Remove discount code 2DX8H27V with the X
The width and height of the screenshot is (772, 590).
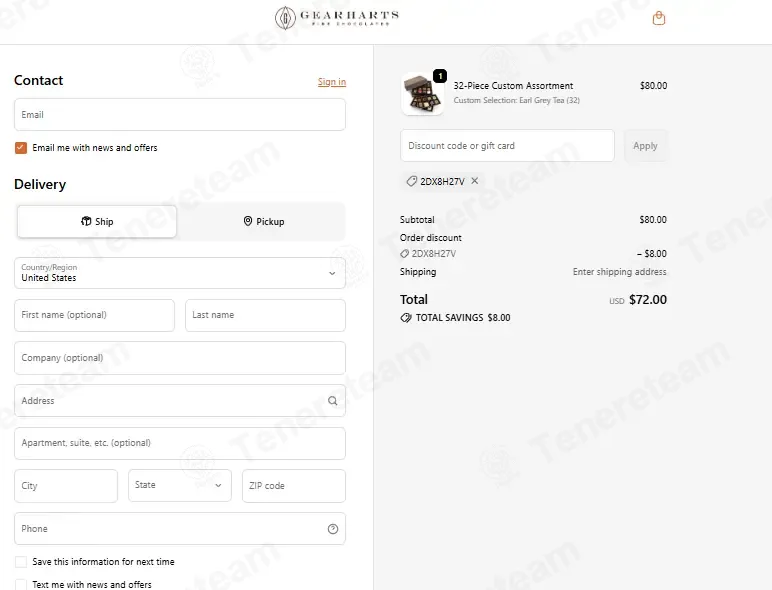(x=475, y=181)
